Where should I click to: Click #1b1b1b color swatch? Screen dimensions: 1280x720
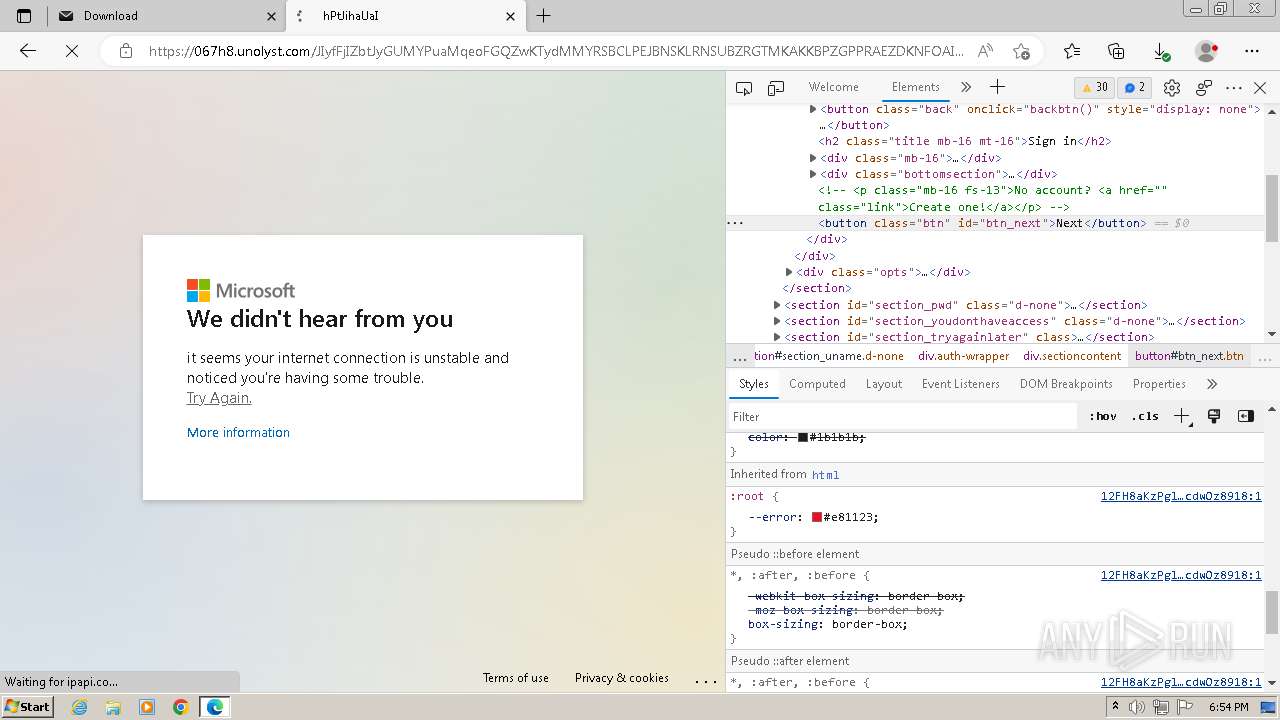[802, 437]
